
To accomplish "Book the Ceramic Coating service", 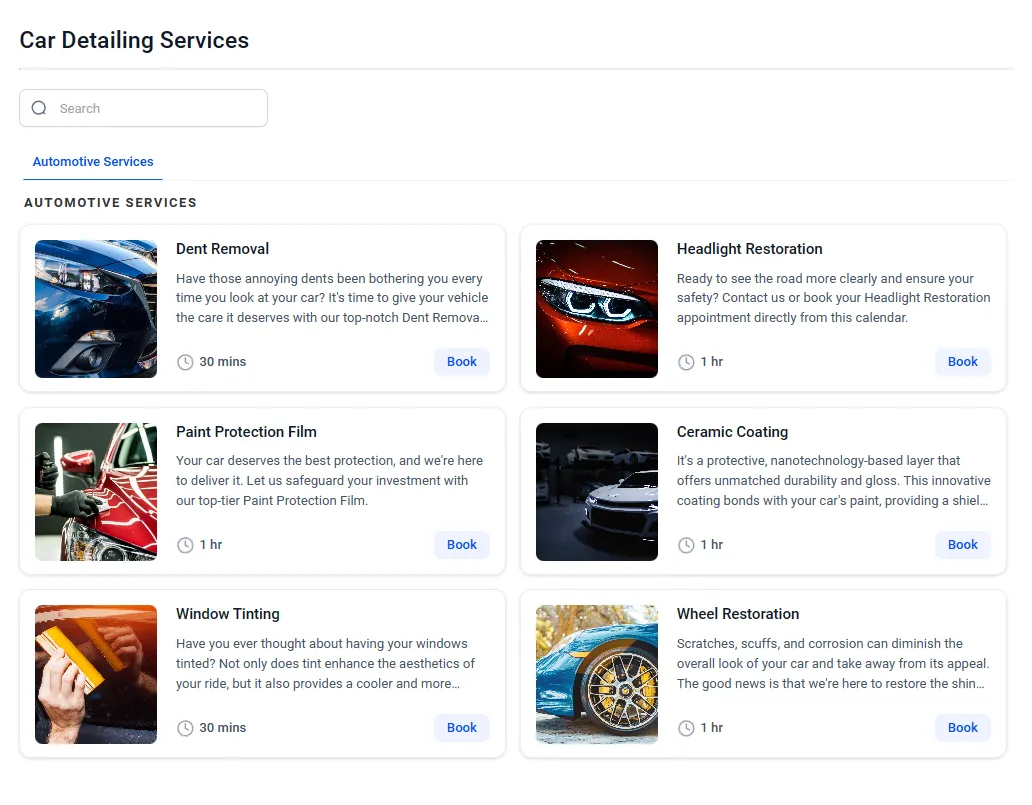I will pyautogui.click(x=962, y=545).
